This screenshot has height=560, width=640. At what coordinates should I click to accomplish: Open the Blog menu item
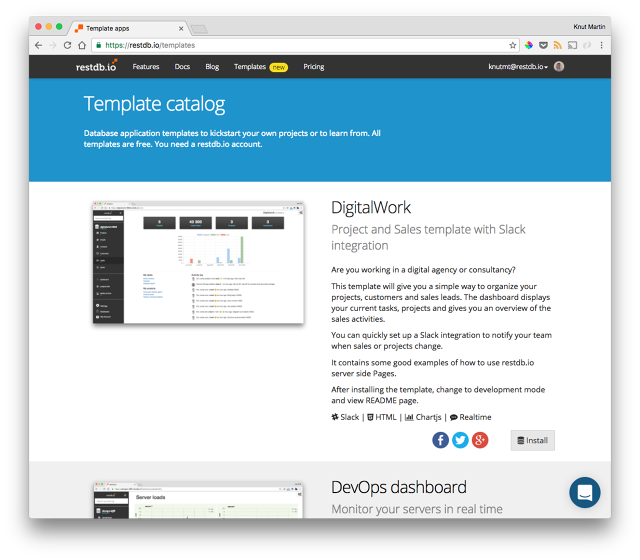(x=212, y=67)
